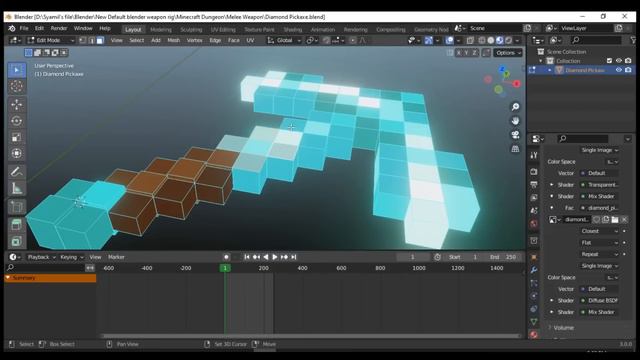This screenshot has width=640, height=360.
Task: Click new image duplicate icon beside diamond texture
Action: pos(606,220)
